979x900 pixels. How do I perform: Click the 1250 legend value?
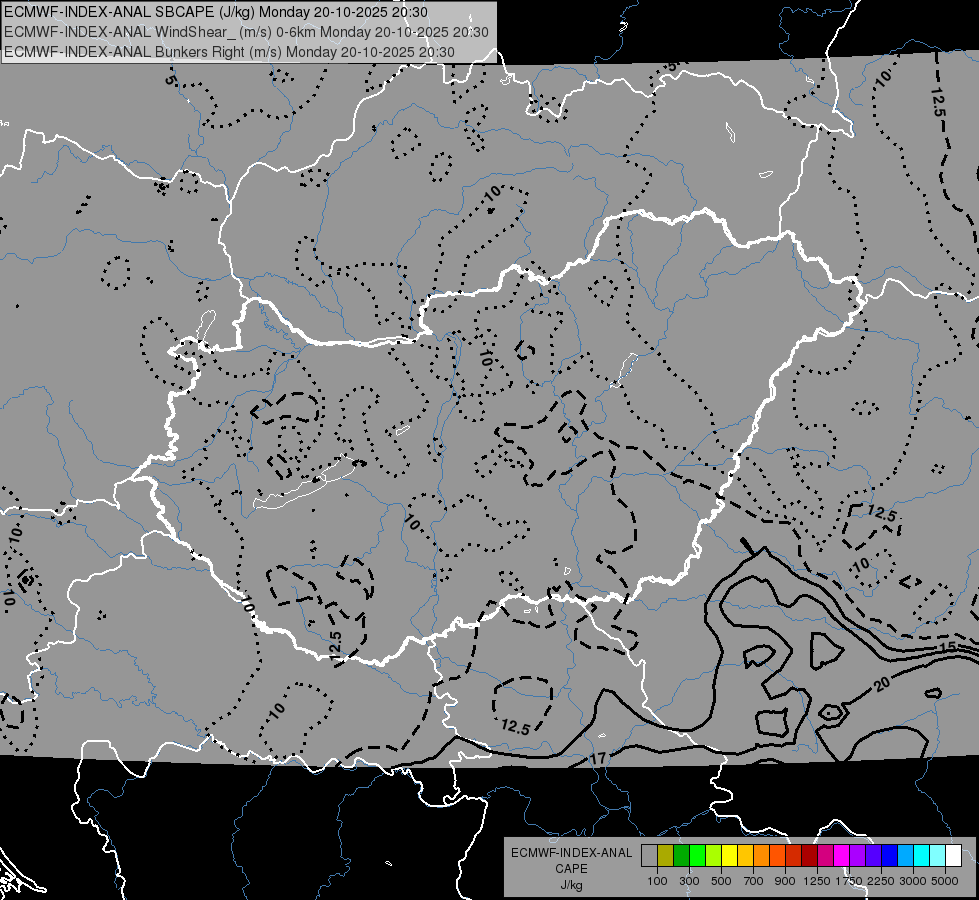817,881
